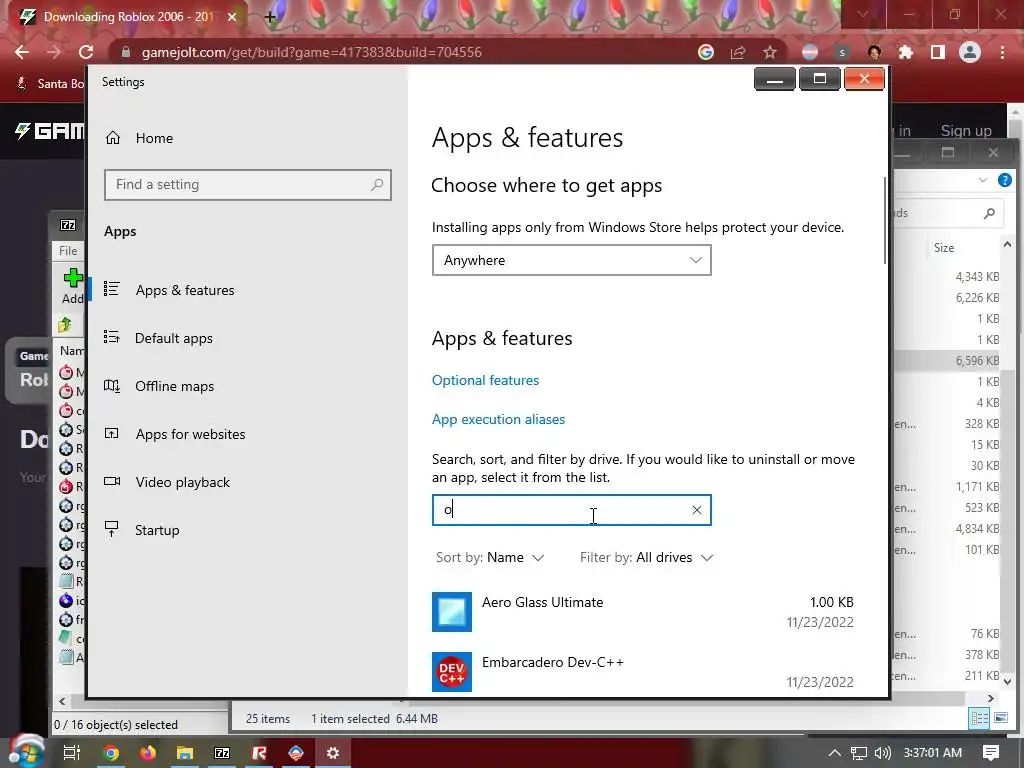1024x768 pixels.
Task: Open the App execution aliases link
Action: point(498,419)
